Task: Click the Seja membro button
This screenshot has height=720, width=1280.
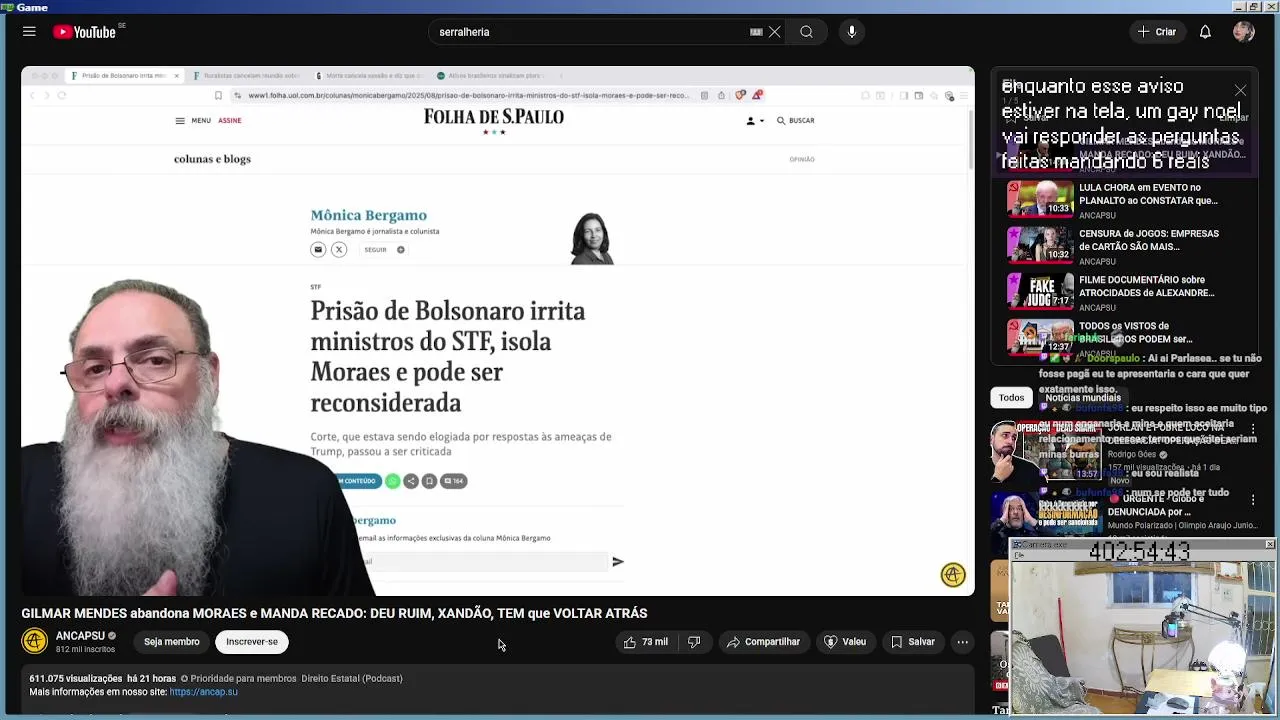Action: (x=172, y=642)
